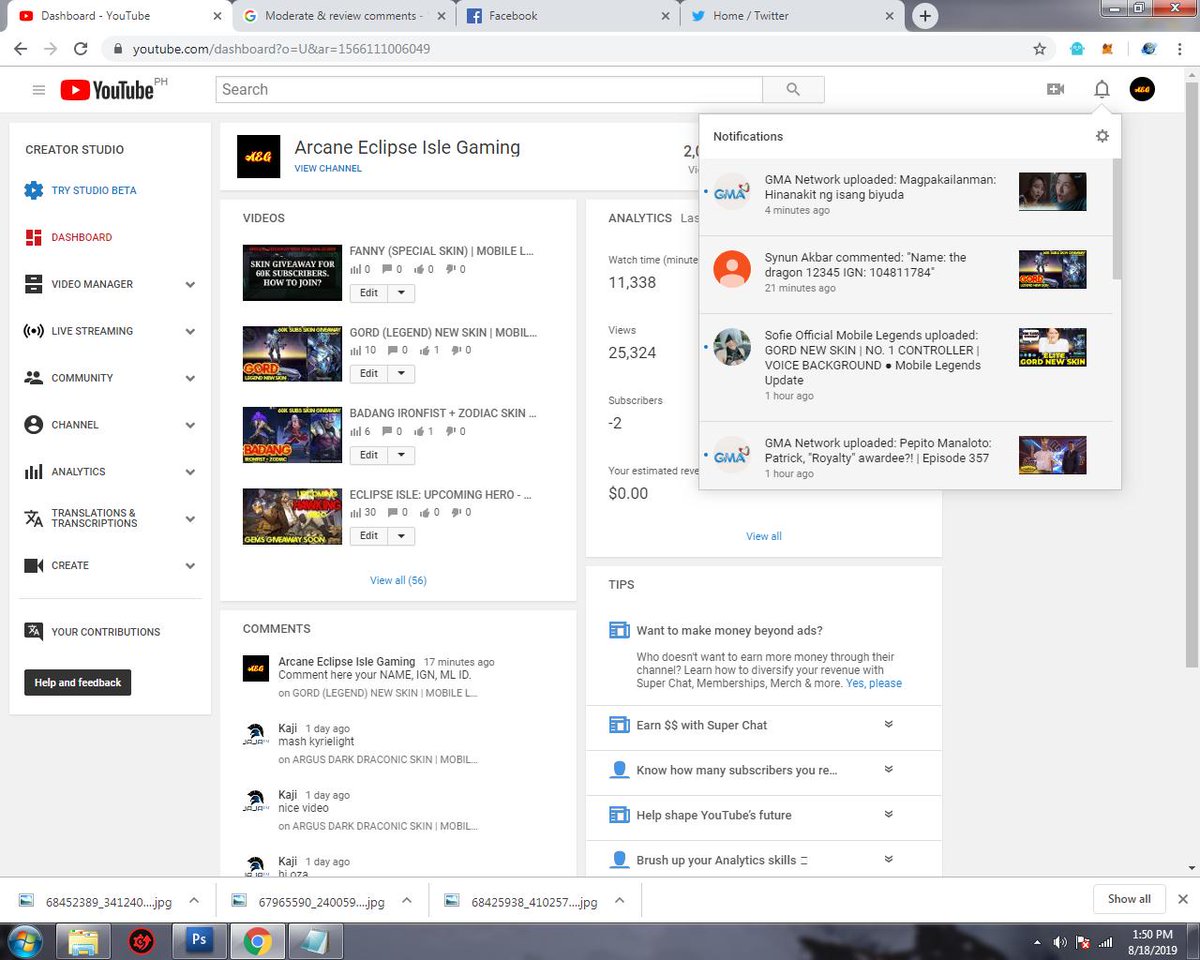Open Edit dropdown arrow for FANNY video
1200x960 pixels.
[x=401, y=293]
